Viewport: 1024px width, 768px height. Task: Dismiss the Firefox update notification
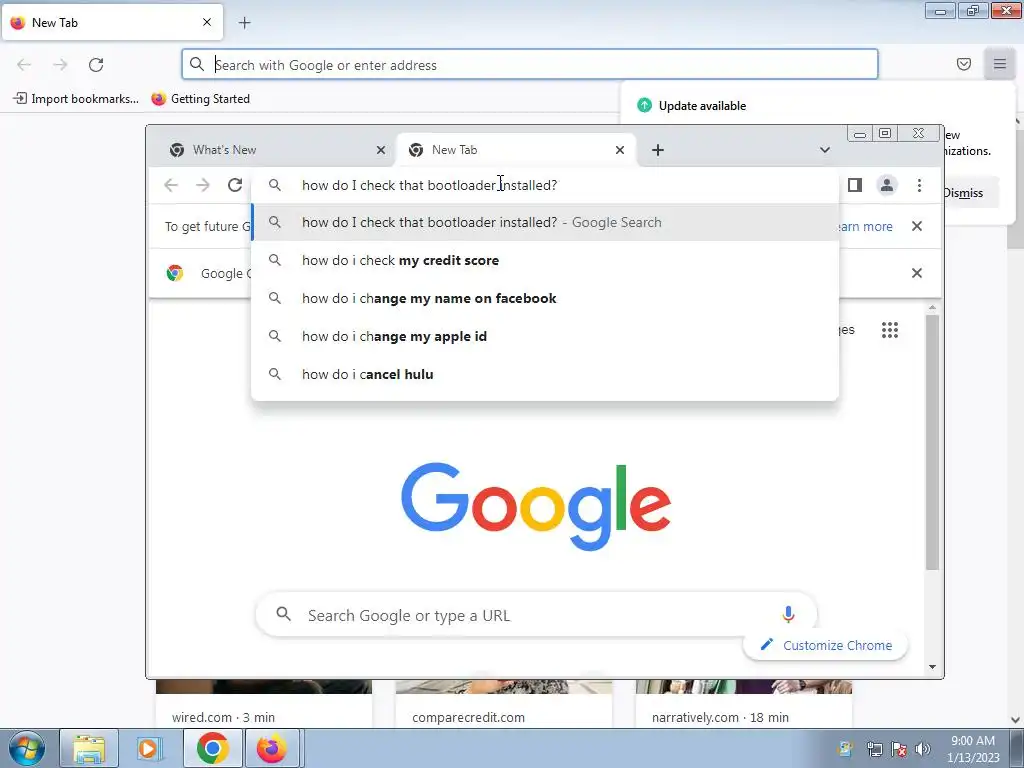coord(963,193)
